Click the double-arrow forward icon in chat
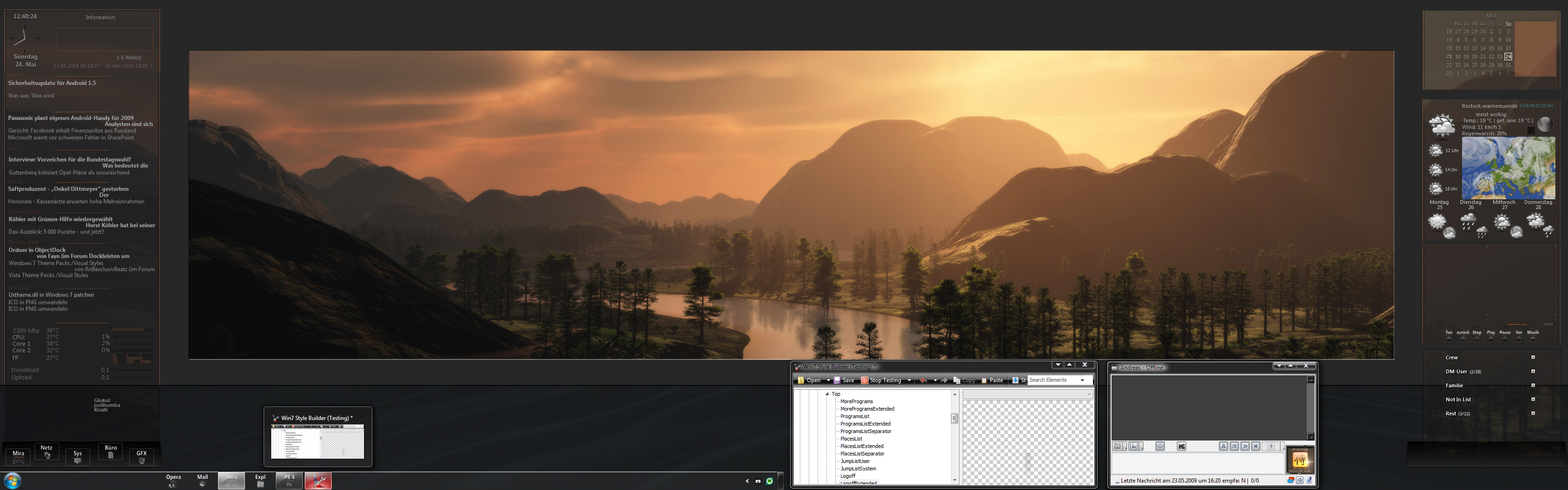The image size is (1568, 490). [1246, 446]
